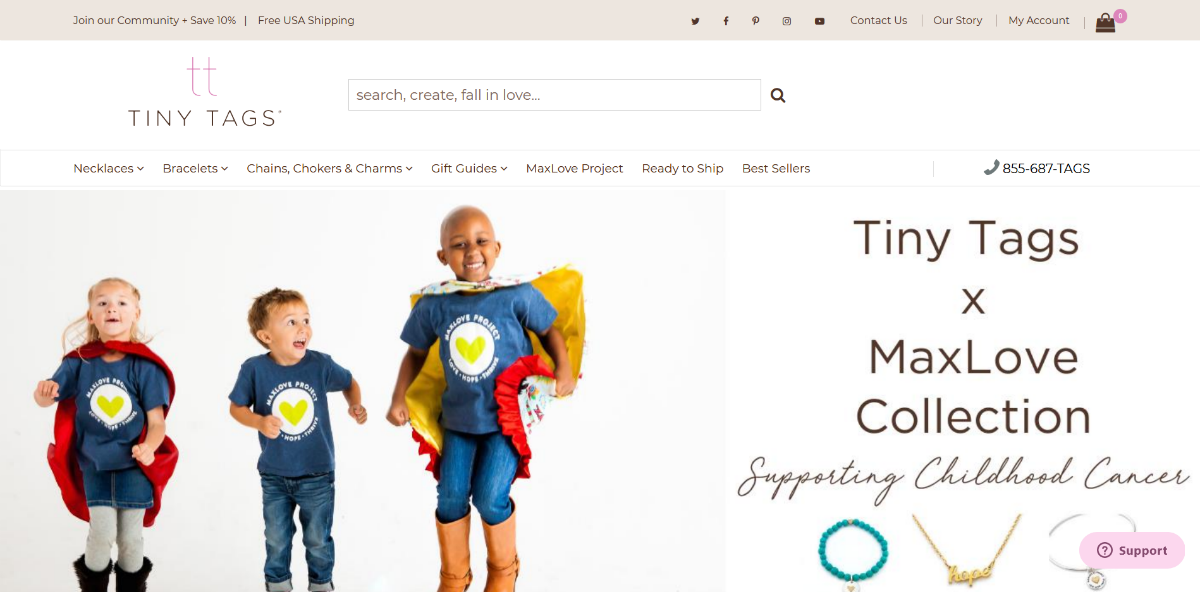Screen dimensions: 1200x592
Task: Expand Chains, Chokers & Charms dropdown
Action: point(329,168)
